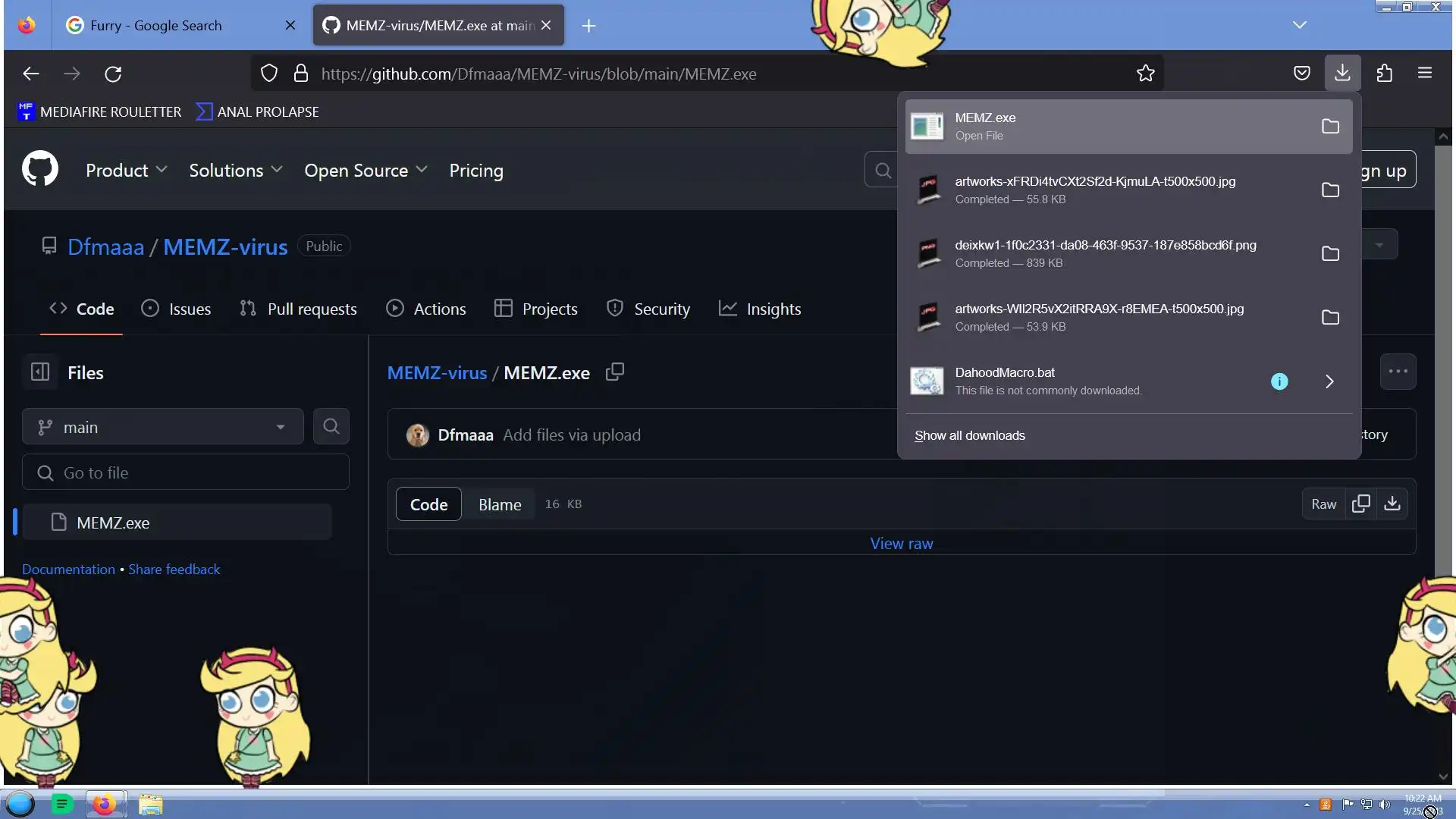Expand DahoodMacro.bat download options arrow
Image resolution: width=1456 pixels, height=819 pixels.
tap(1329, 381)
